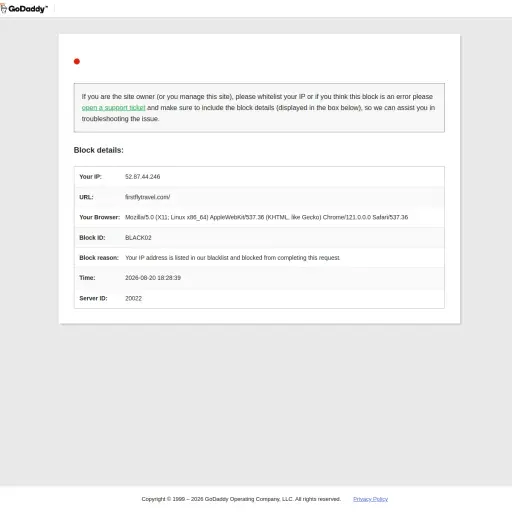This screenshot has width=512, height=512.
Task: Click the 'Block details:' heading
Action: 98,150
